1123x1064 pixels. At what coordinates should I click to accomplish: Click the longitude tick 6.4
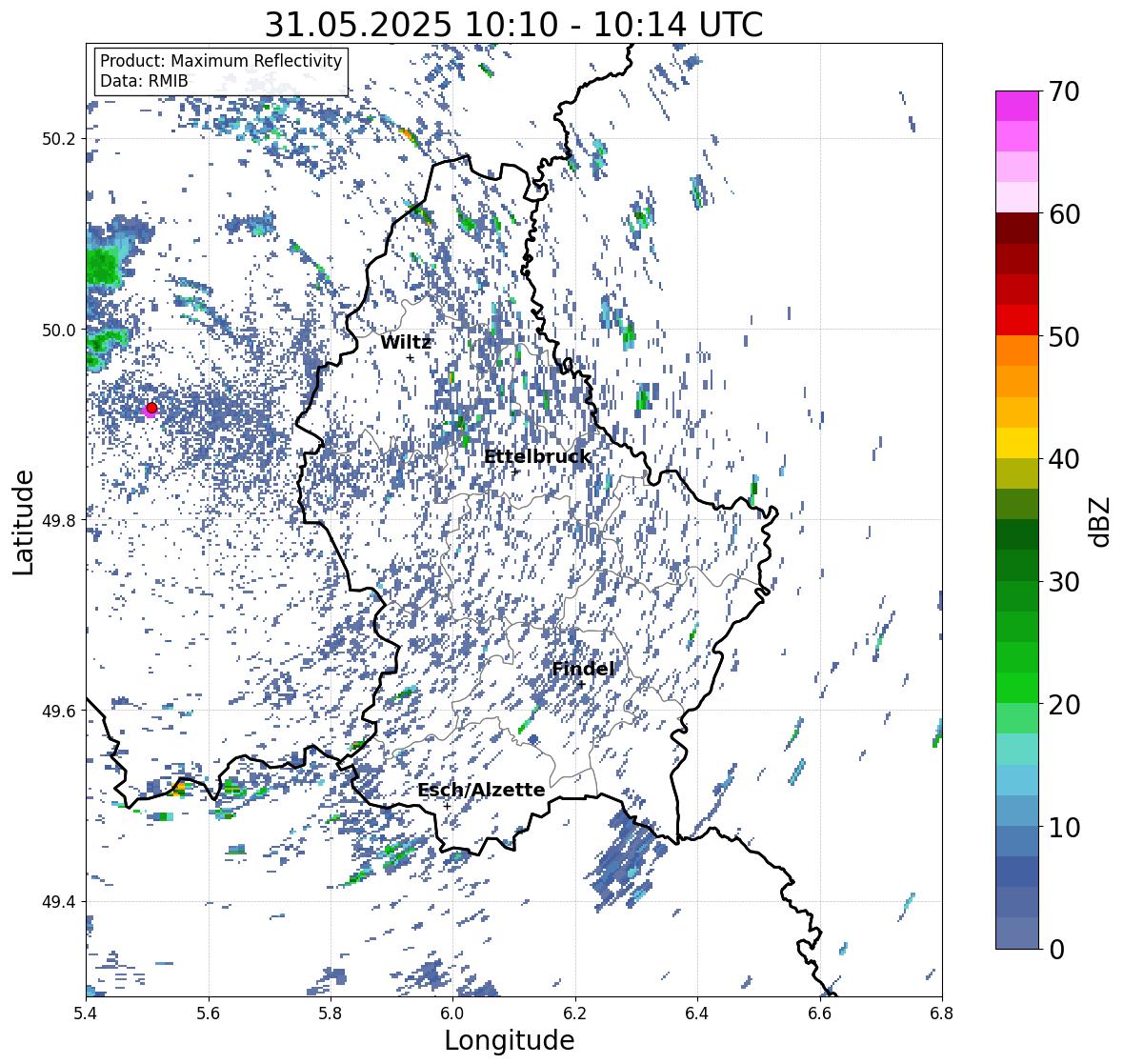(x=697, y=1013)
